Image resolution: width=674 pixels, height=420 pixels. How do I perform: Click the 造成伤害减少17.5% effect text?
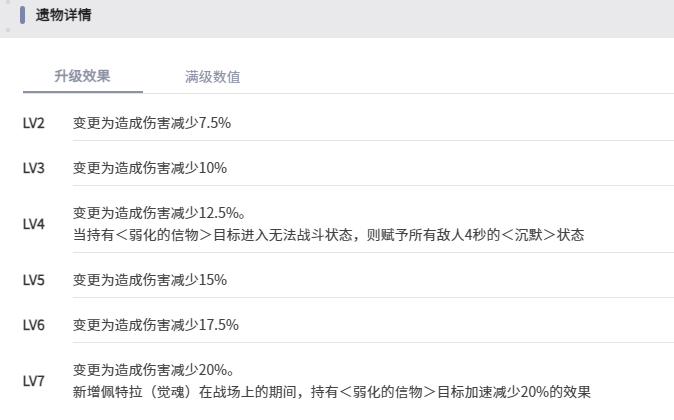tap(155, 325)
